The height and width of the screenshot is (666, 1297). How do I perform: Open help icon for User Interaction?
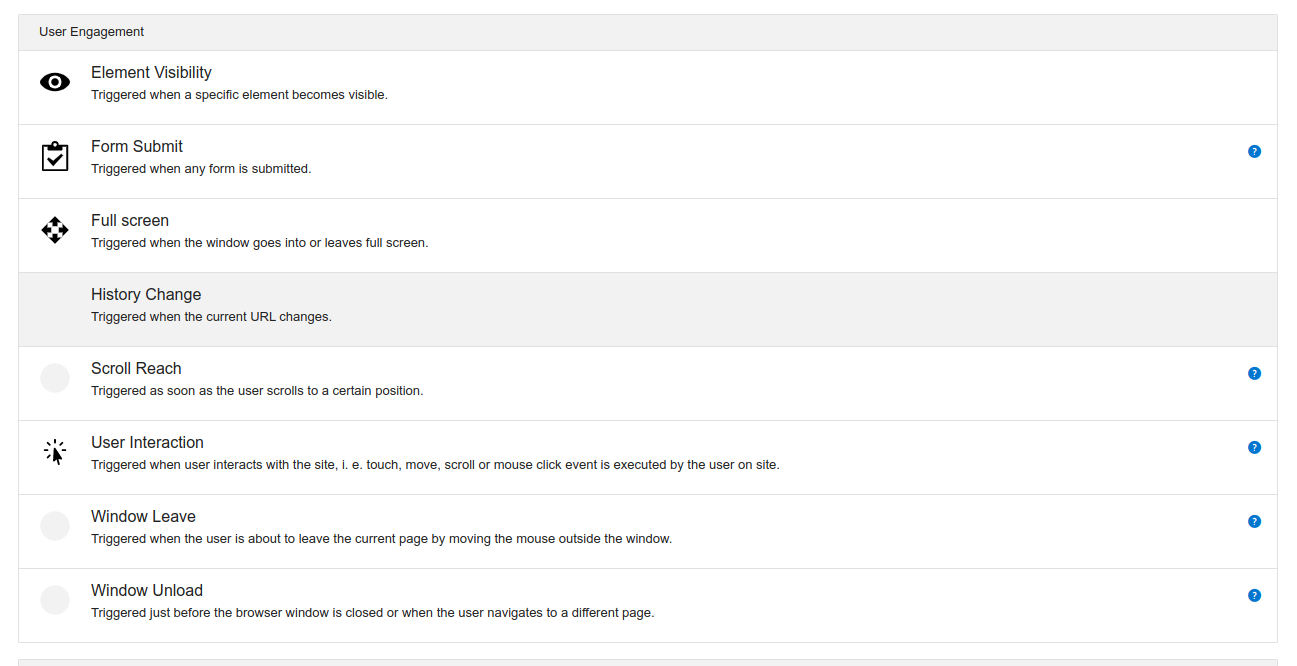1254,448
